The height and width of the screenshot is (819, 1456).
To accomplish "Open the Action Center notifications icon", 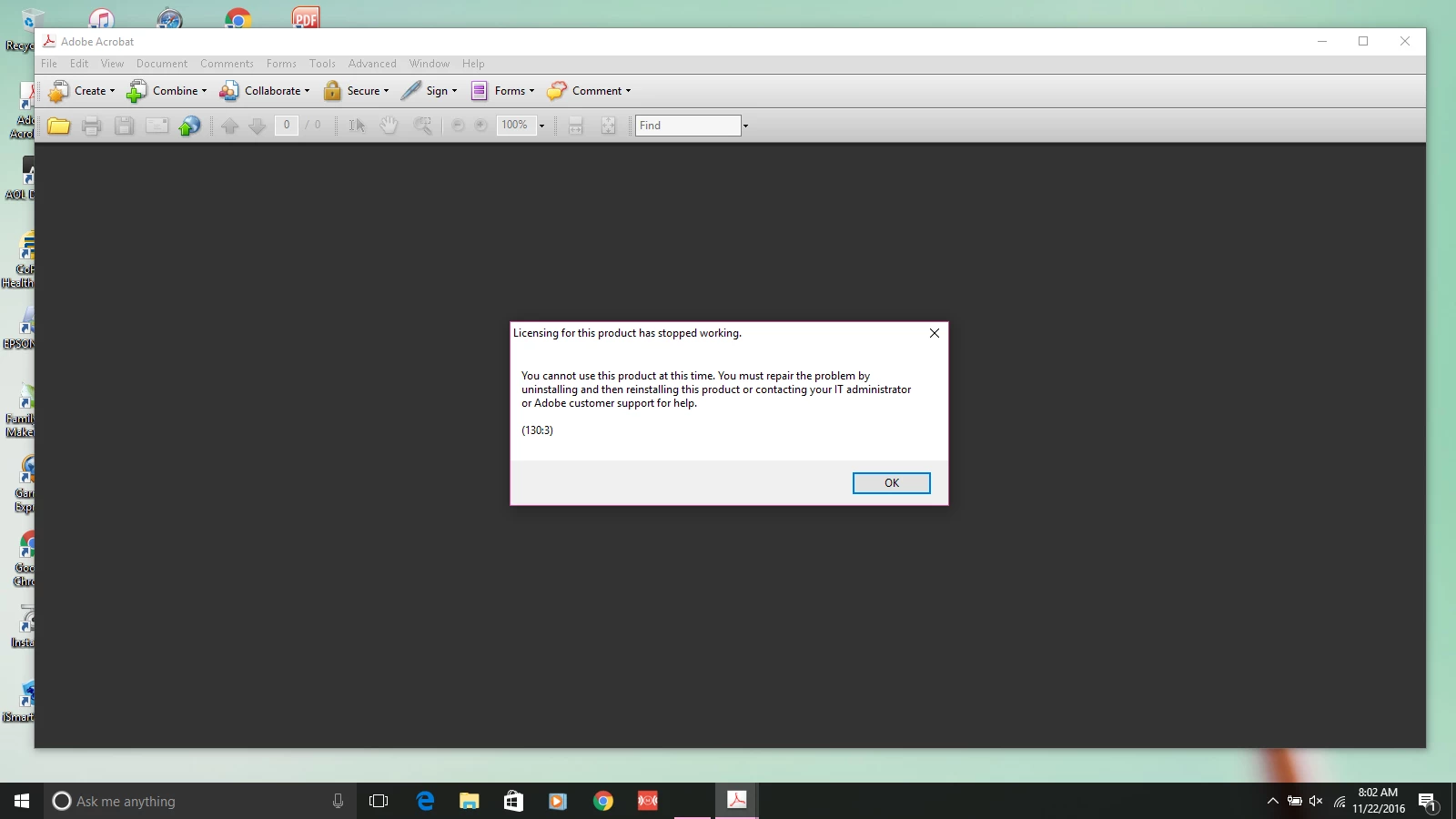I will [x=1428, y=802].
